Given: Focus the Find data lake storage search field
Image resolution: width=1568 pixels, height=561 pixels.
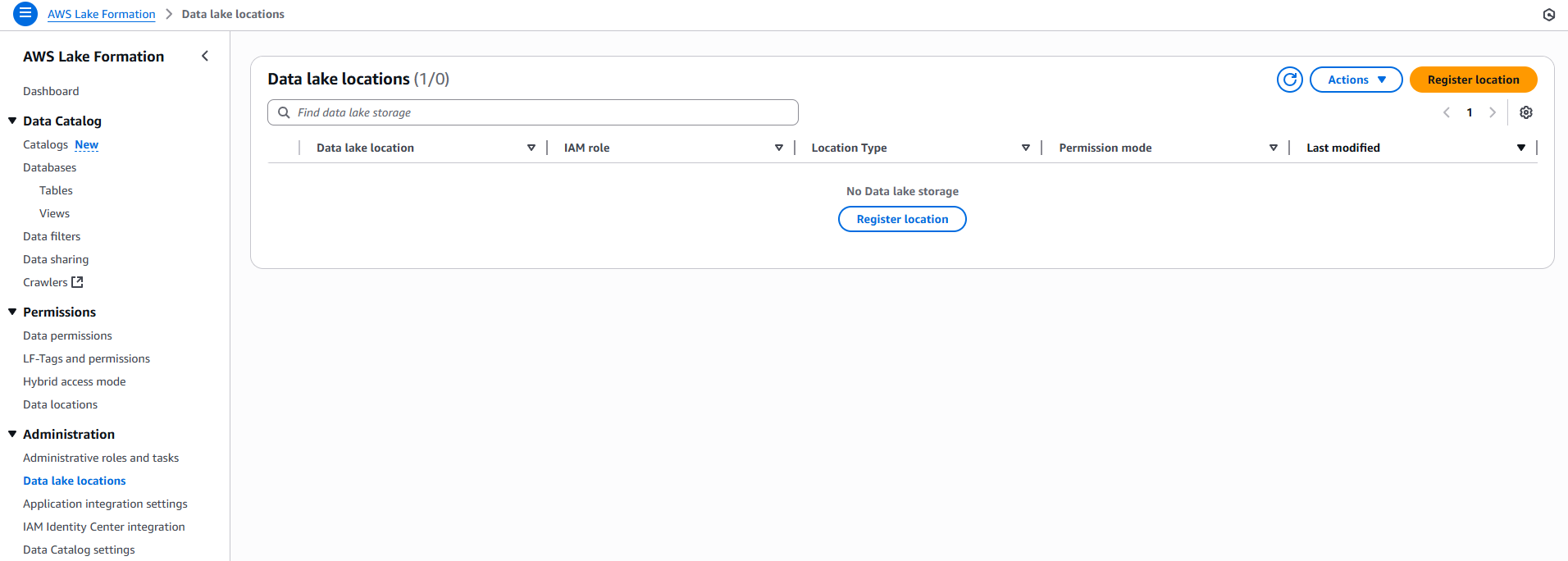Looking at the screenshot, I should 533,112.
